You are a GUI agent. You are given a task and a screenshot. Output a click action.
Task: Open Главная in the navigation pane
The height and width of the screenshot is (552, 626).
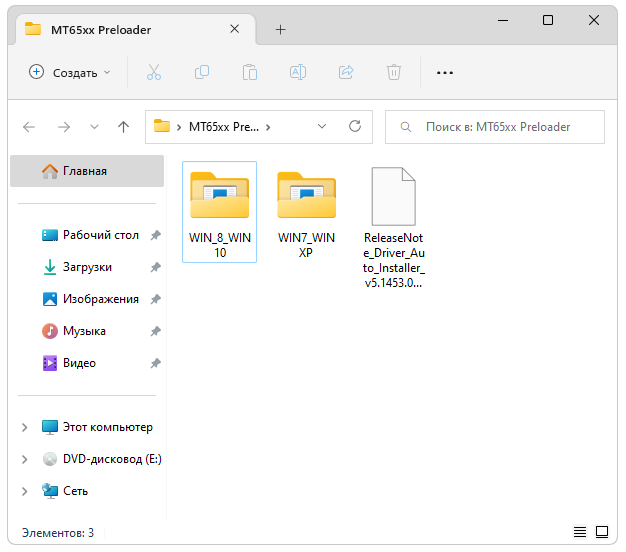(87, 171)
